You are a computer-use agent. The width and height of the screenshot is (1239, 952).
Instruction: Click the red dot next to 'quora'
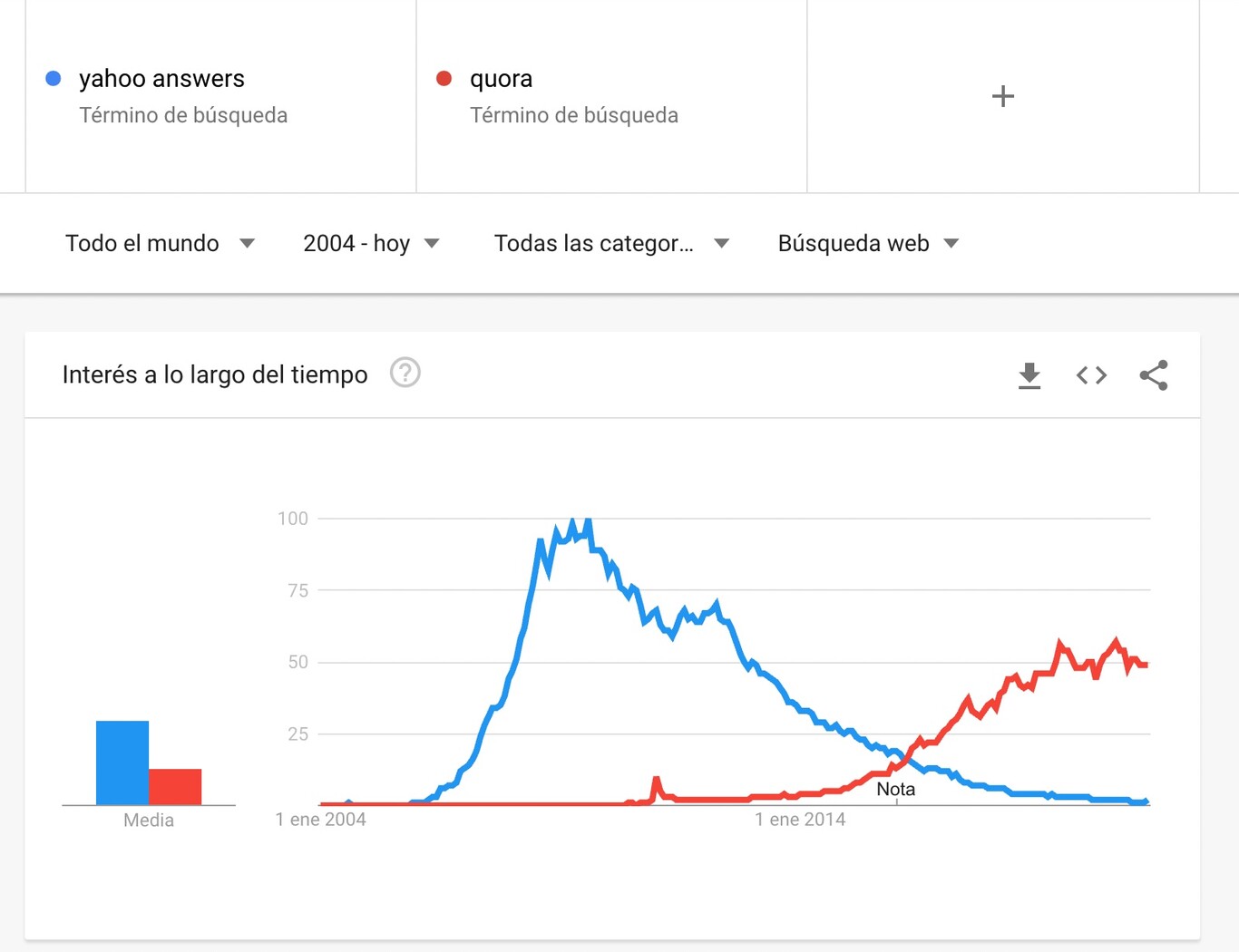click(444, 78)
